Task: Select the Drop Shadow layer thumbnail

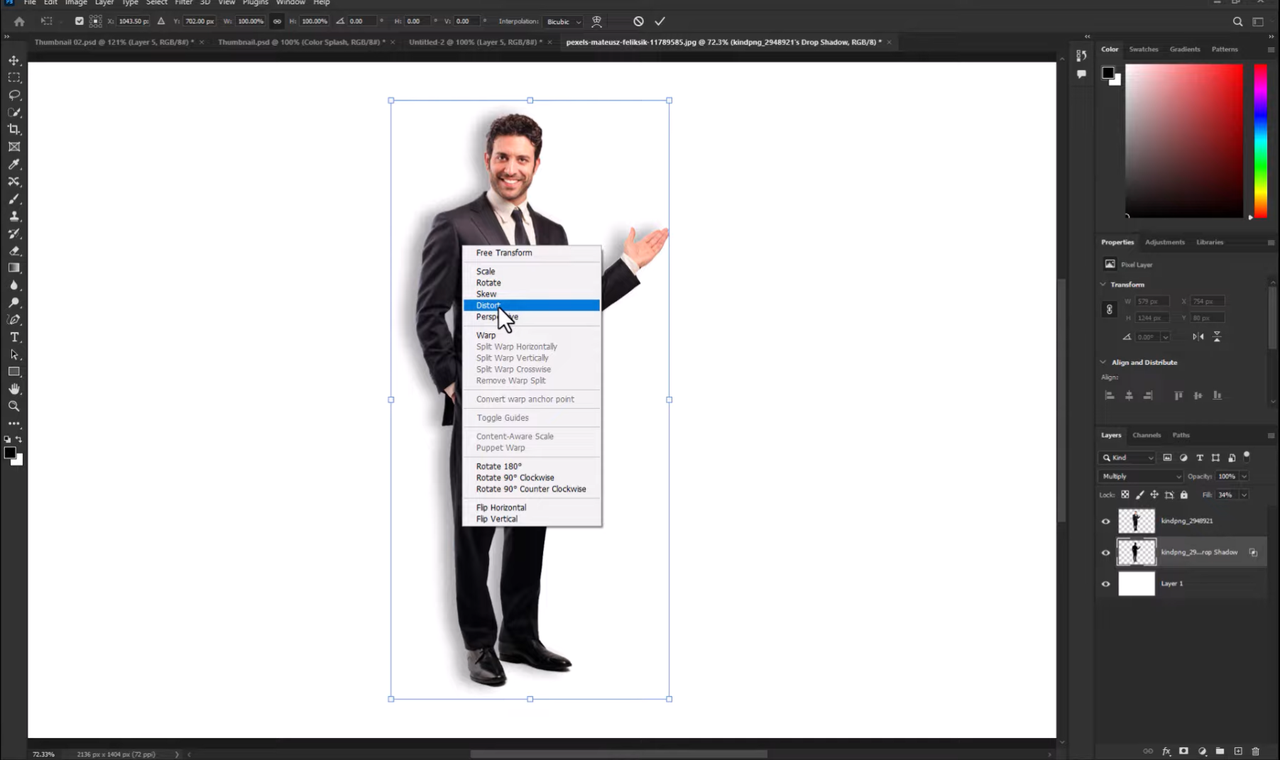Action: point(1136,552)
